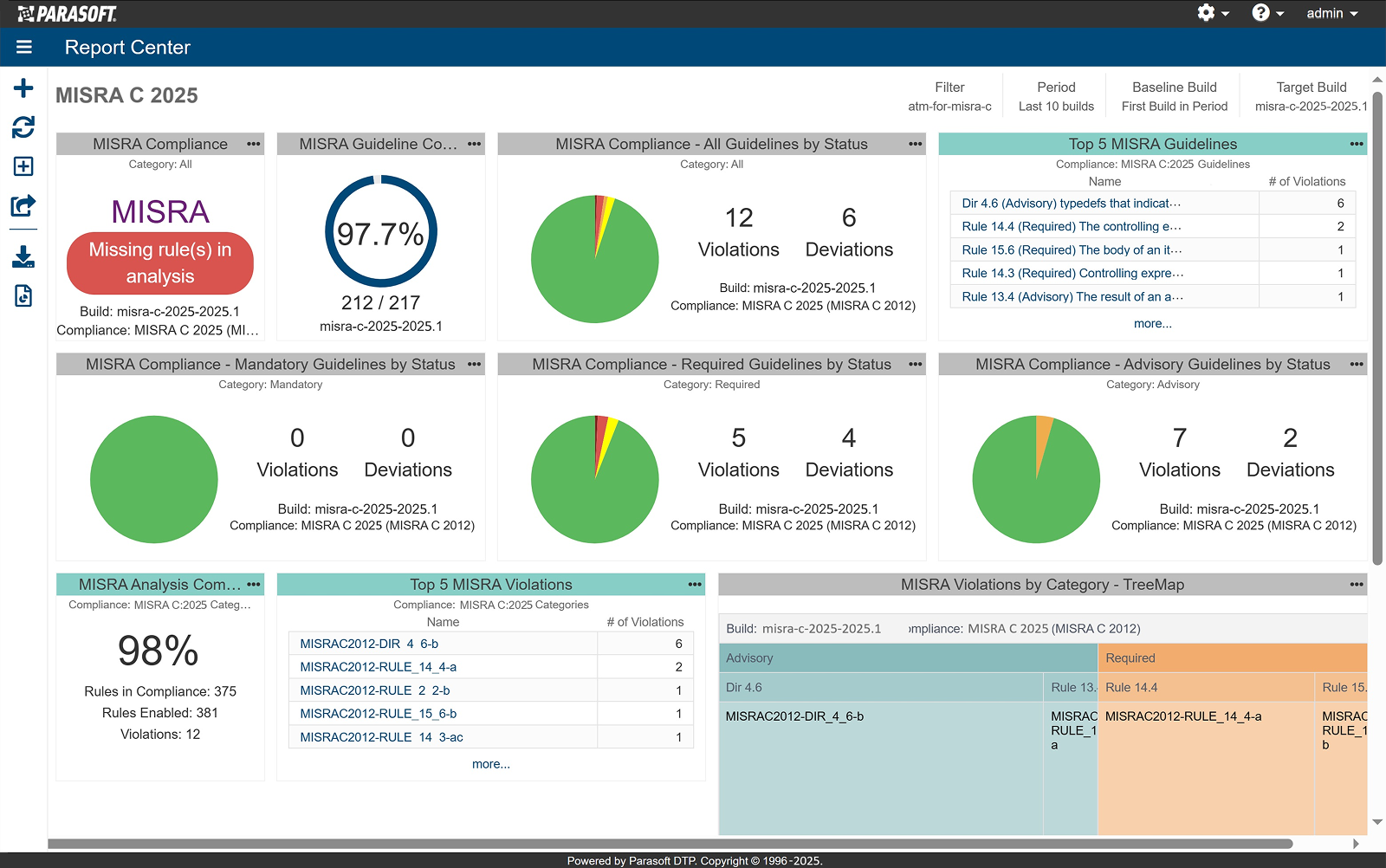Open MISRA Guideline Compliance widget ellipsis menu

[474, 144]
